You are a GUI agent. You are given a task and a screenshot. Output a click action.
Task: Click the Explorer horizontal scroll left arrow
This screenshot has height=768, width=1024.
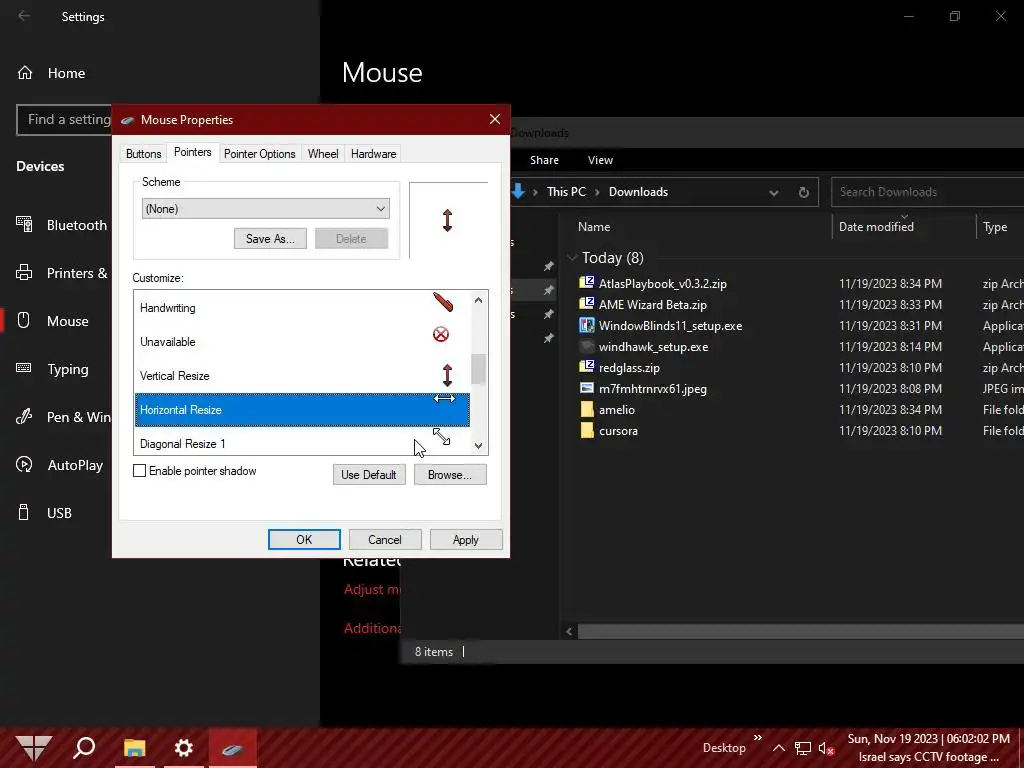point(569,631)
